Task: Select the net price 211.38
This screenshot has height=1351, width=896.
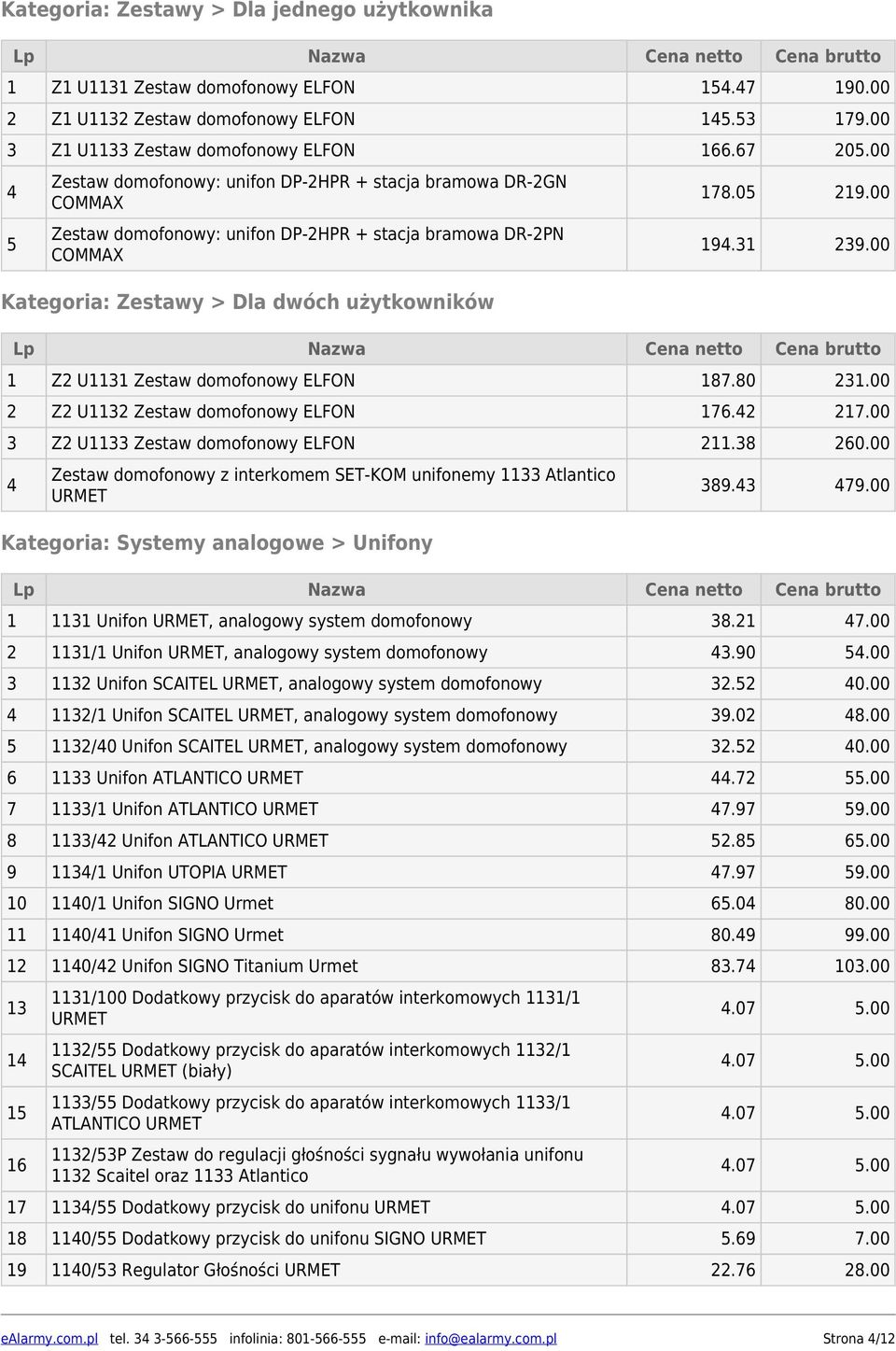Action: coord(728,443)
